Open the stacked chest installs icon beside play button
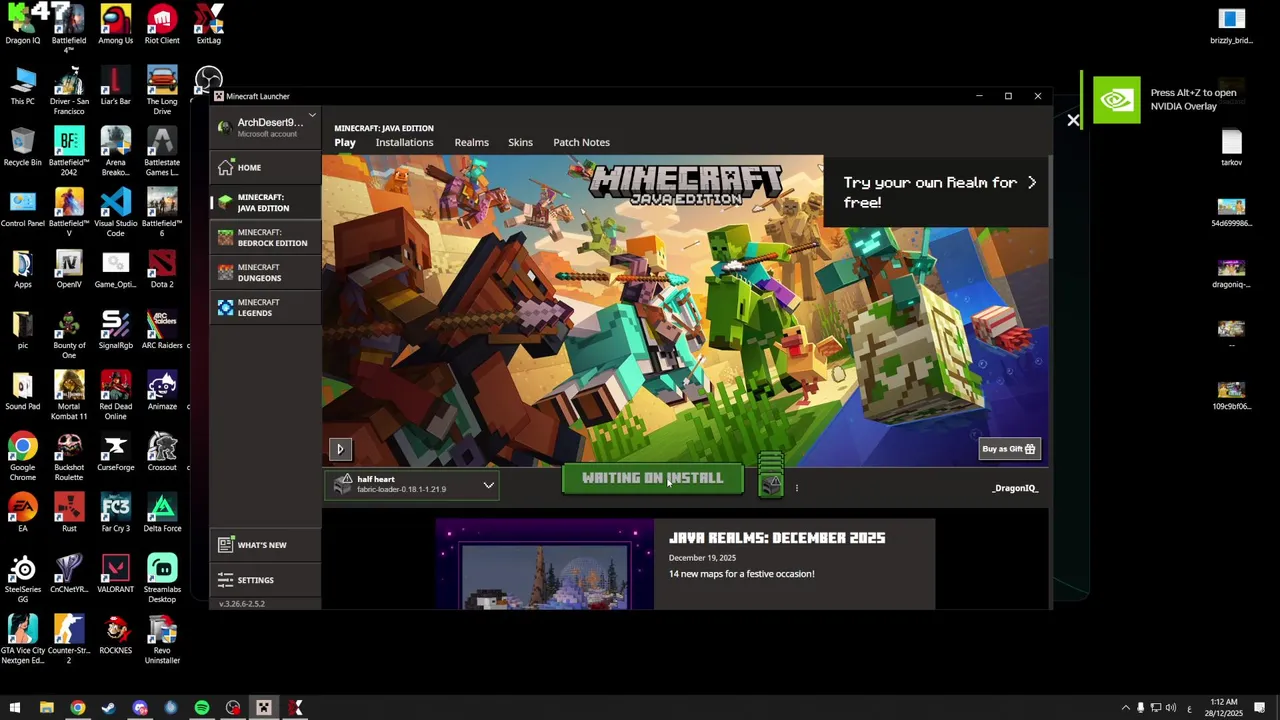Viewport: 1280px width, 720px height. [x=770, y=474]
